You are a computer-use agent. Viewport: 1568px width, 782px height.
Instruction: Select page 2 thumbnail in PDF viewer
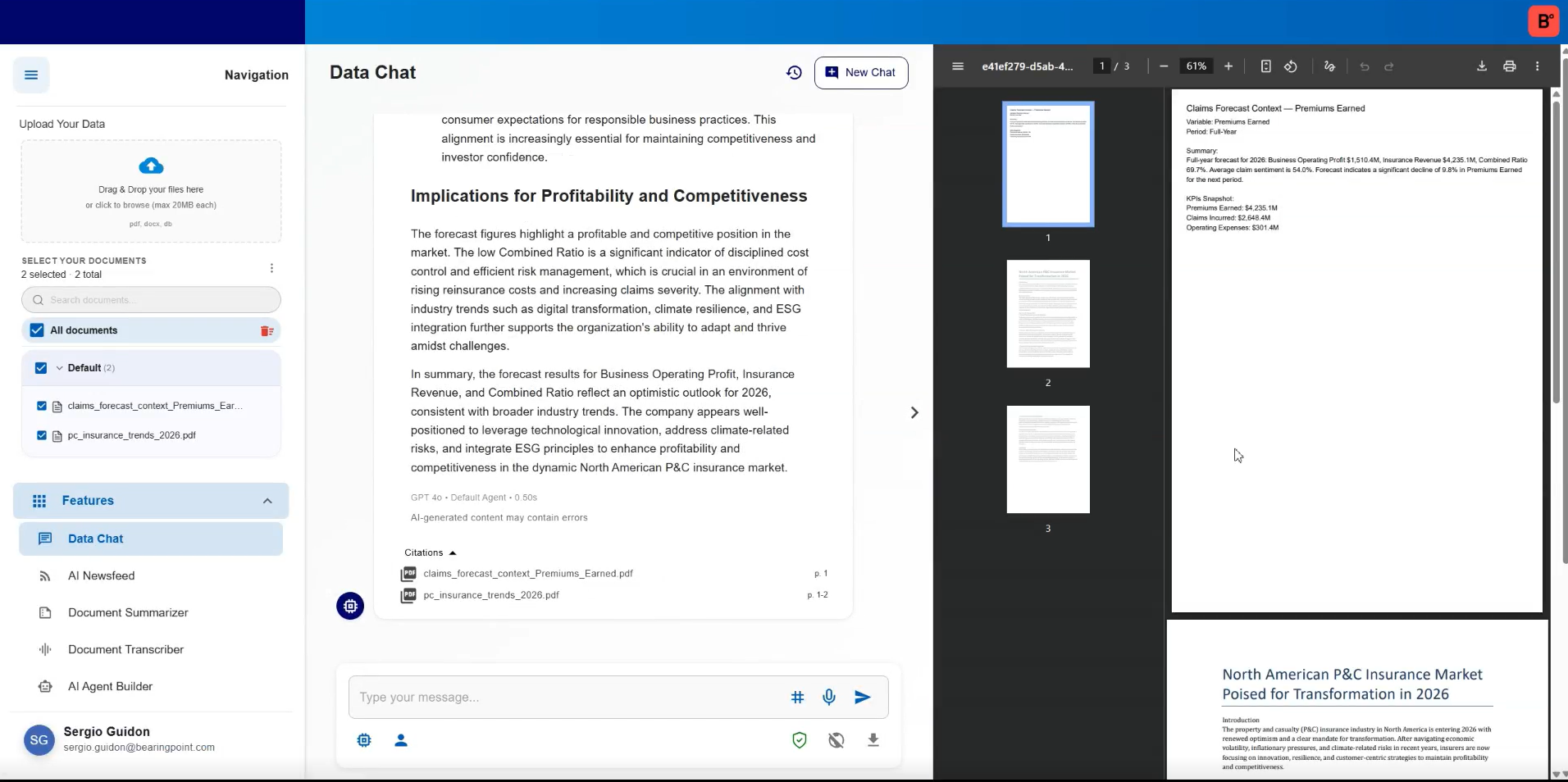pyautogui.click(x=1047, y=314)
